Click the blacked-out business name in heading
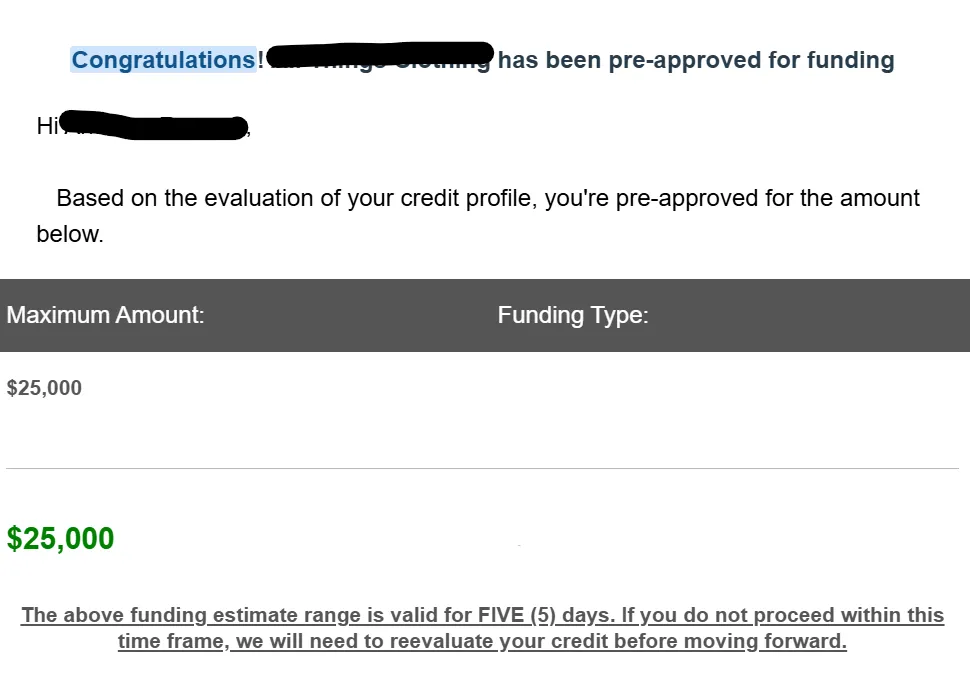This screenshot has height=676, width=970. pos(380,55)
